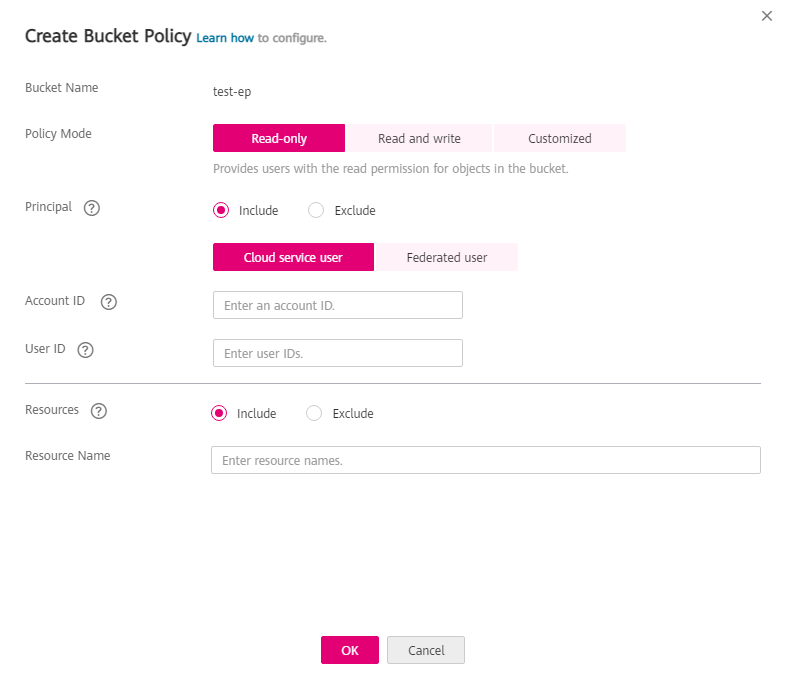Close the Create Bucket Policy dialog
Image resolution: width=785 pixels, height=679 pixels.
pyautogui.click(x=767, y=16)
